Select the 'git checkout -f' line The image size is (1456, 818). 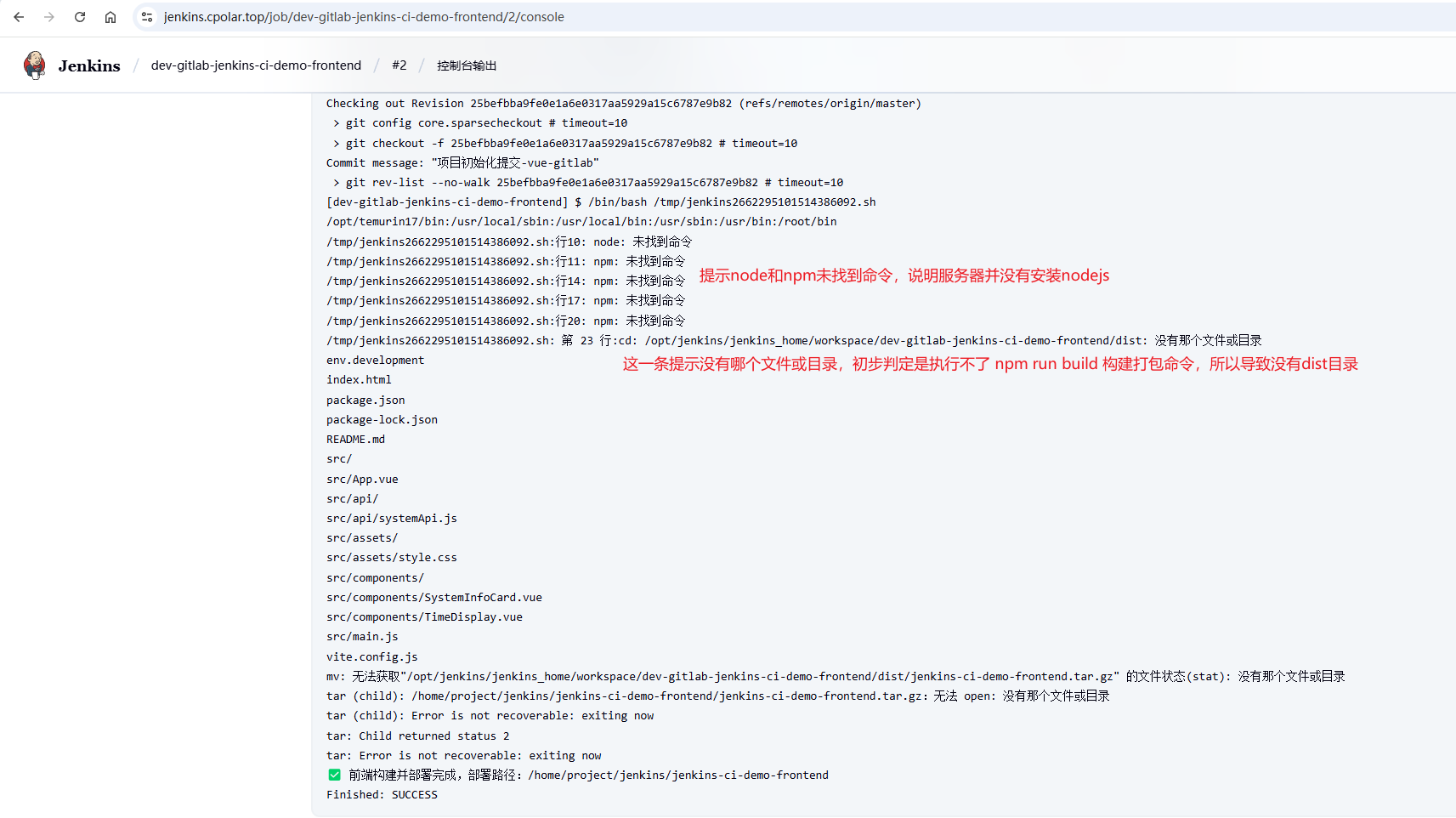pos(565,144)
